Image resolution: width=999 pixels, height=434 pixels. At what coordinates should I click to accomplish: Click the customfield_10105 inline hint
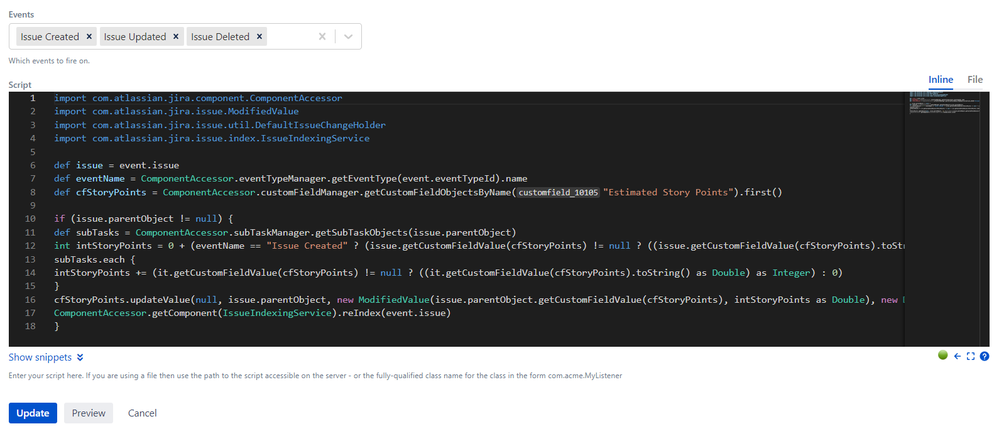pos(557,192)
